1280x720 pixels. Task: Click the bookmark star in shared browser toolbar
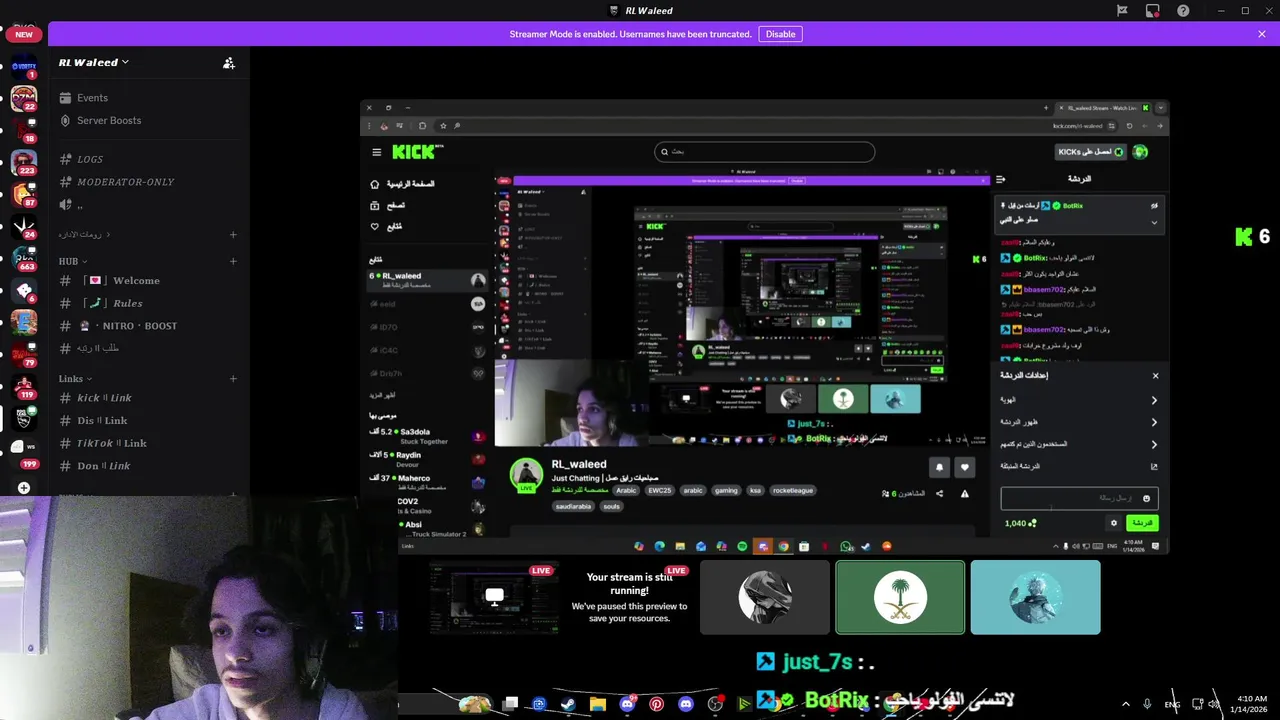(x=442, y=126)
